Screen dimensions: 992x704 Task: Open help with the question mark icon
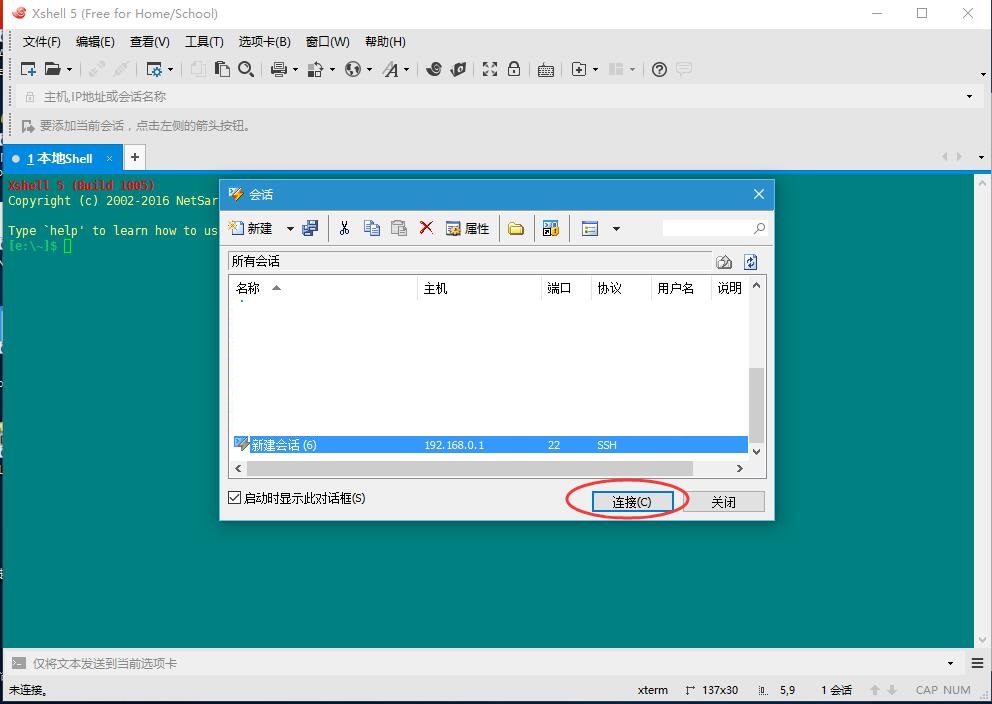pos(659,69)
